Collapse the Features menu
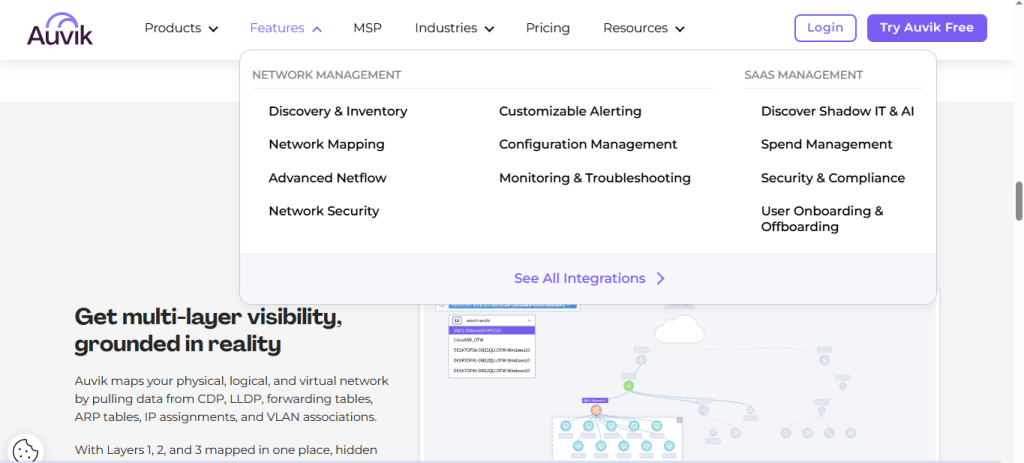The height and width of the screenshot is (463, 1024). click(285, 28)
